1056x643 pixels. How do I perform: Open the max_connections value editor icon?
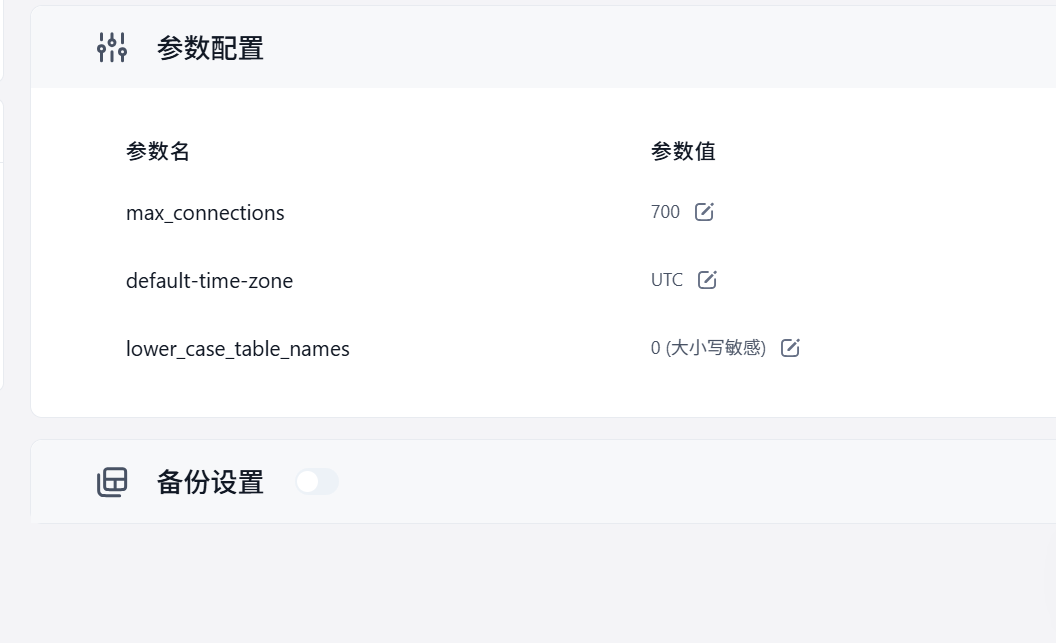tap(704, 212)
